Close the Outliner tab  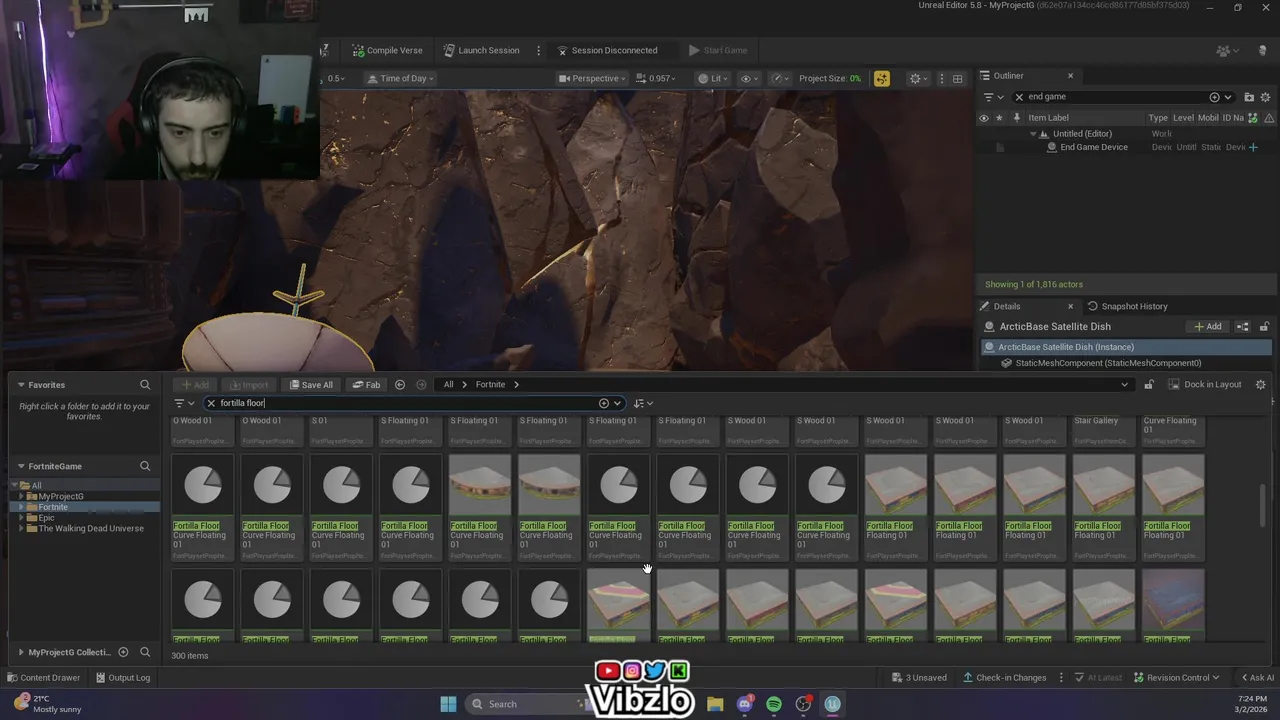1070,75
